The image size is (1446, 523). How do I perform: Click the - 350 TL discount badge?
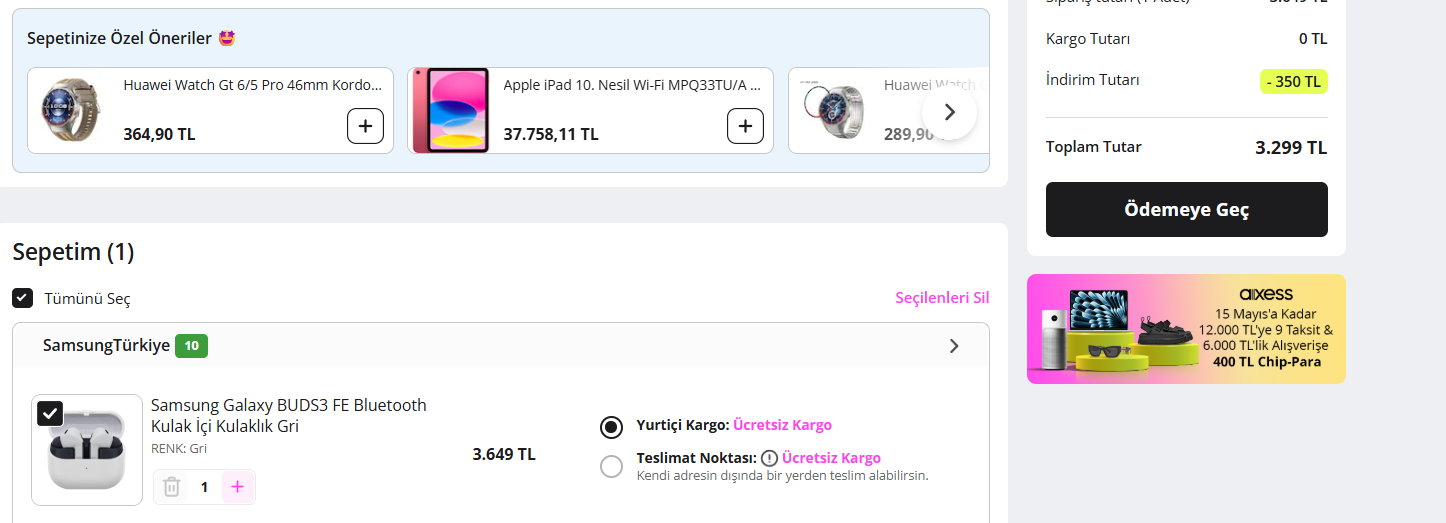point(1294,81)
